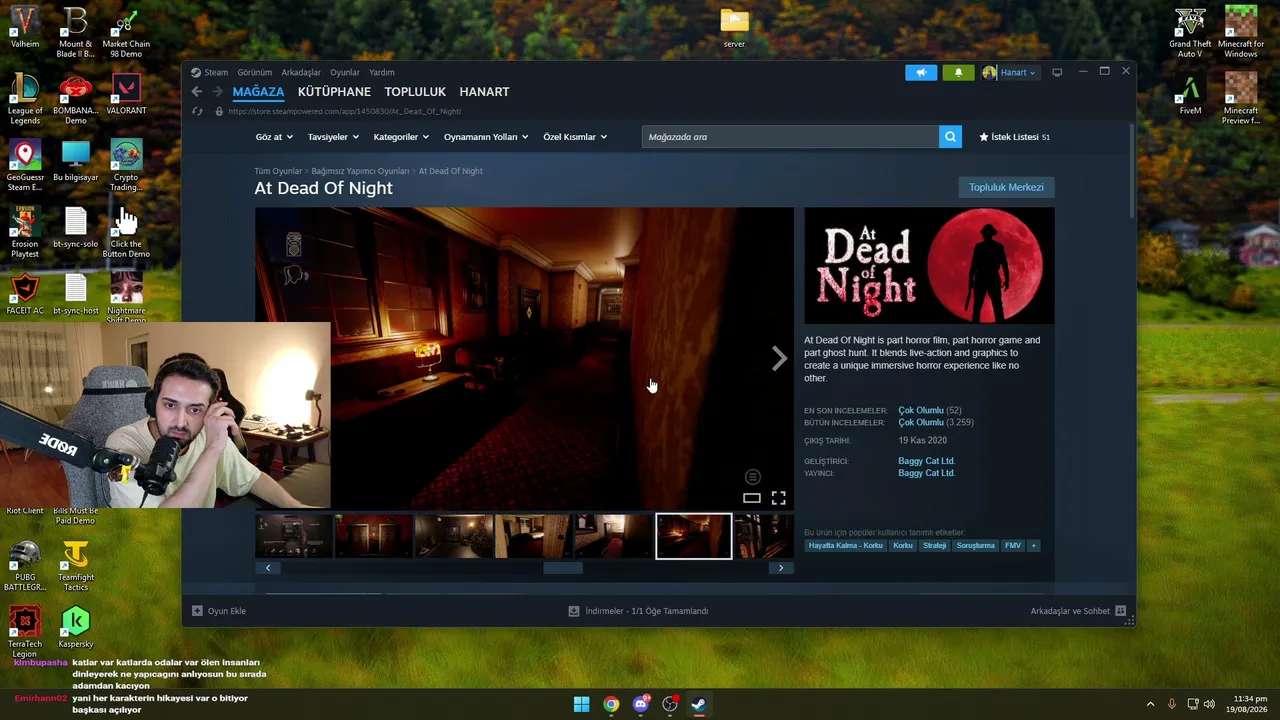The image size is (1280, 720).
Task: Expand the Tavsiyeler dropdown
Action: [x=333, y=137]
